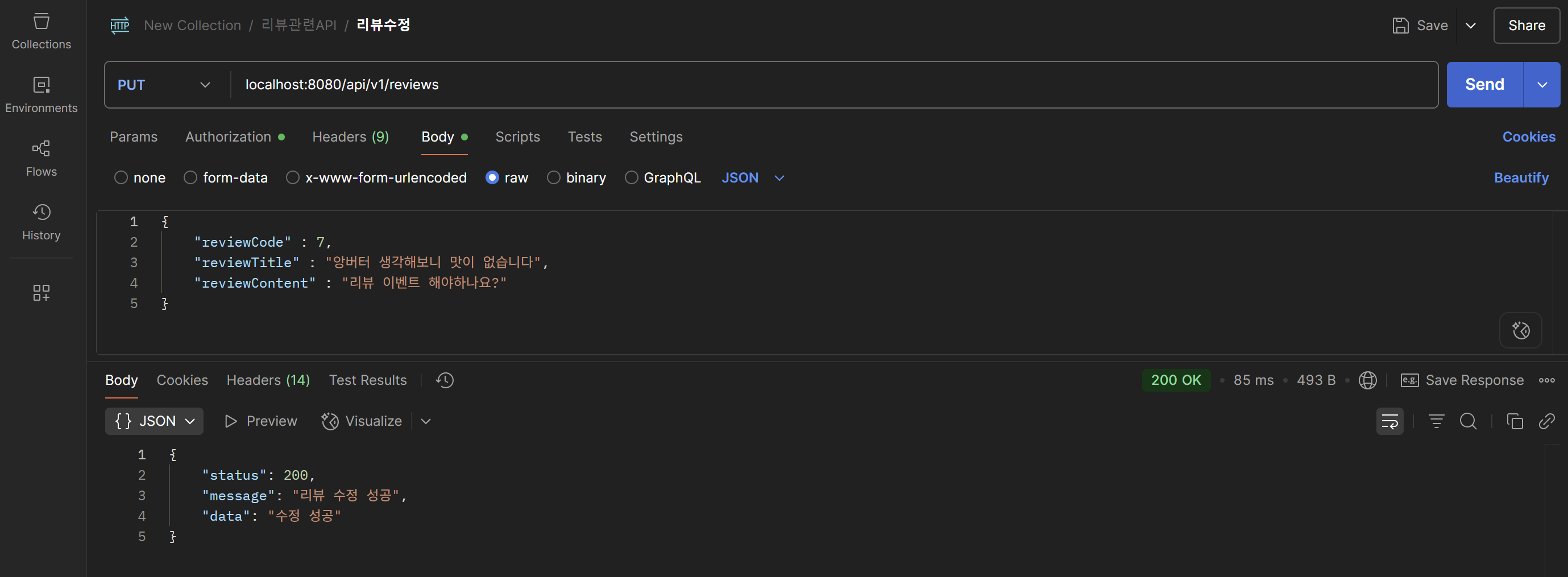Open the Test Results response tab
This screenshot has width=1568, height=577.
[x=368, y=380]
